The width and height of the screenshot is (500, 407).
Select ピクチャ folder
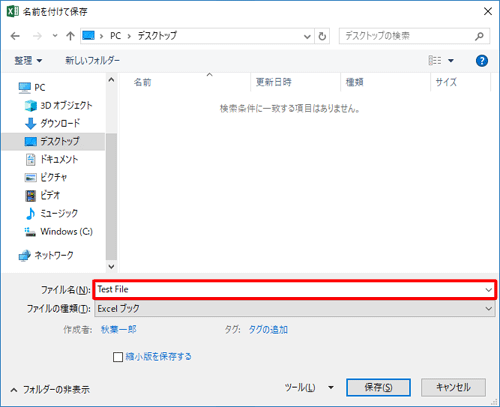tap(46, 177)
